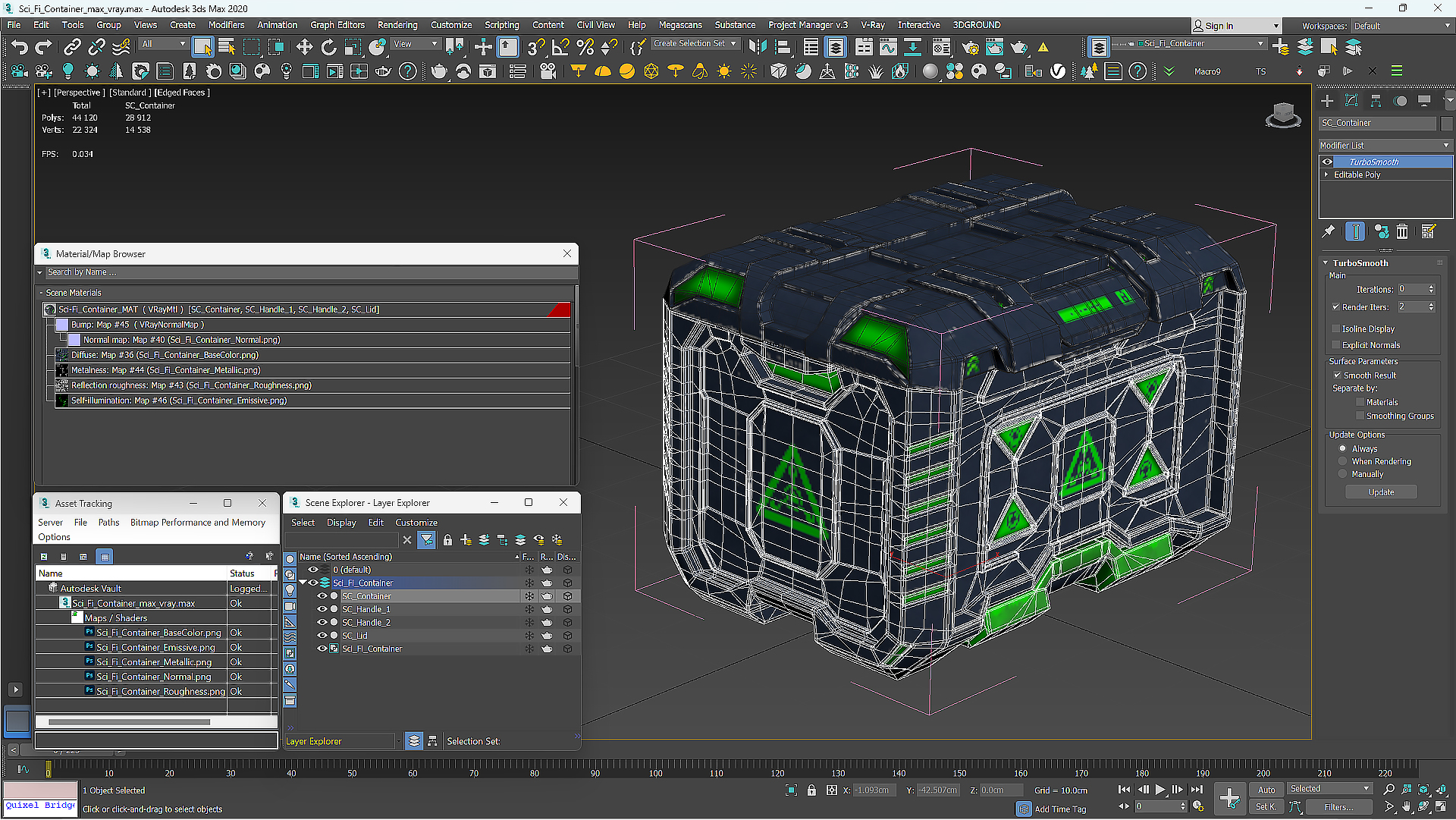Select the Select and Link tool

(72, 47)
